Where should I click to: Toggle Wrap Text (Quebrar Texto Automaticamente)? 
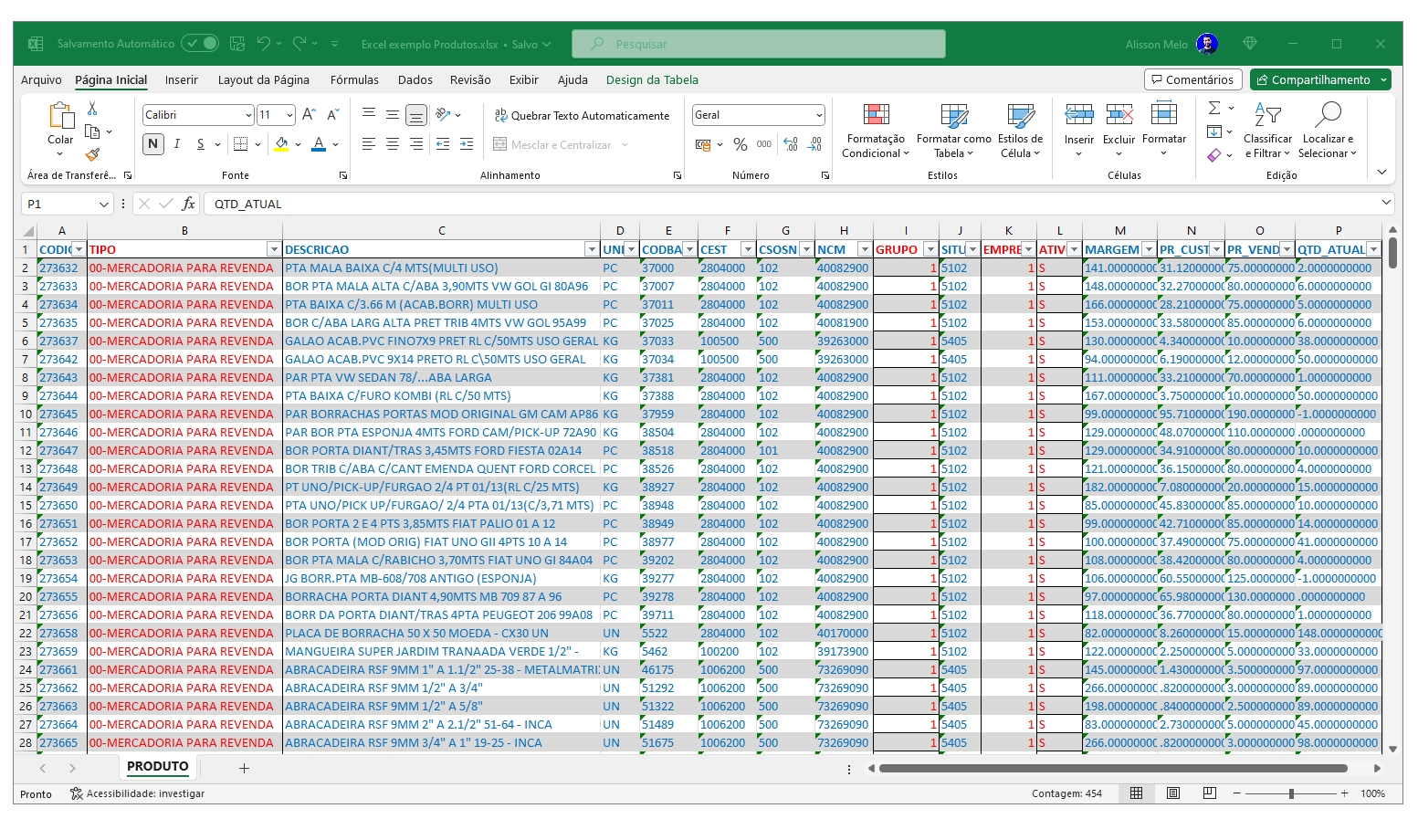[x=582, y=116]
